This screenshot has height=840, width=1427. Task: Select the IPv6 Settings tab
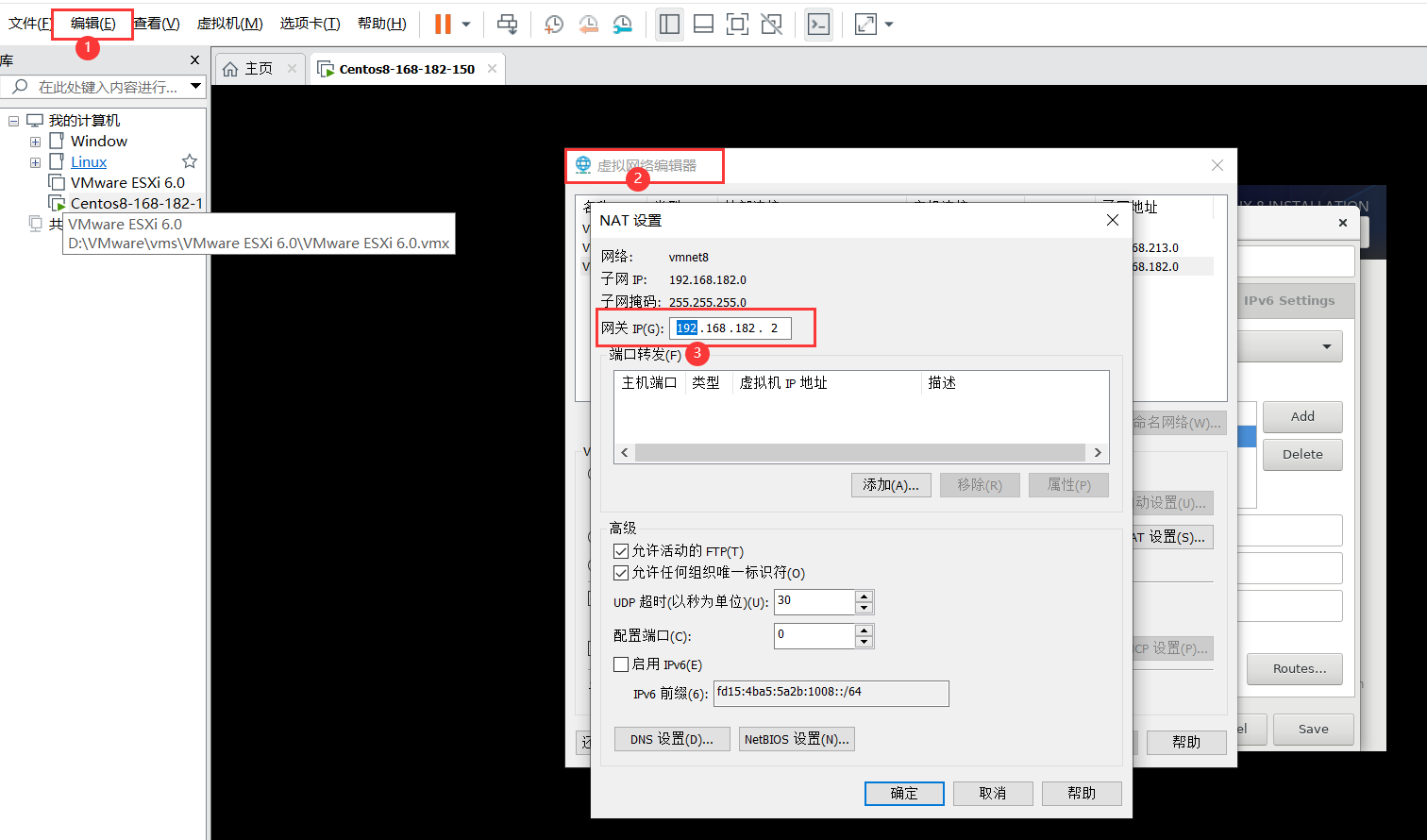coord(1289,301)
